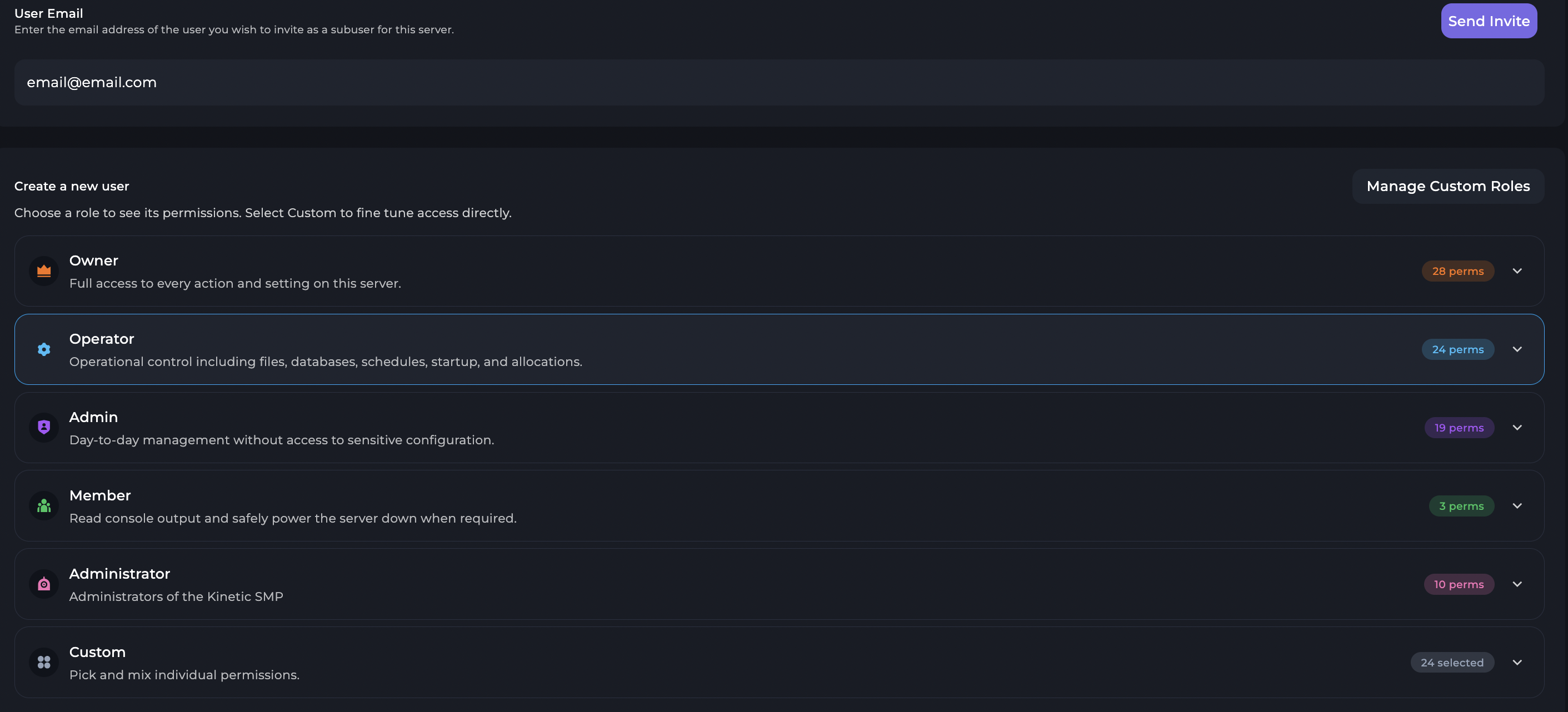This screenshot has height=712, width=1568.
Task: Click the 19 perms purple badge
Action: [1459, 427]
